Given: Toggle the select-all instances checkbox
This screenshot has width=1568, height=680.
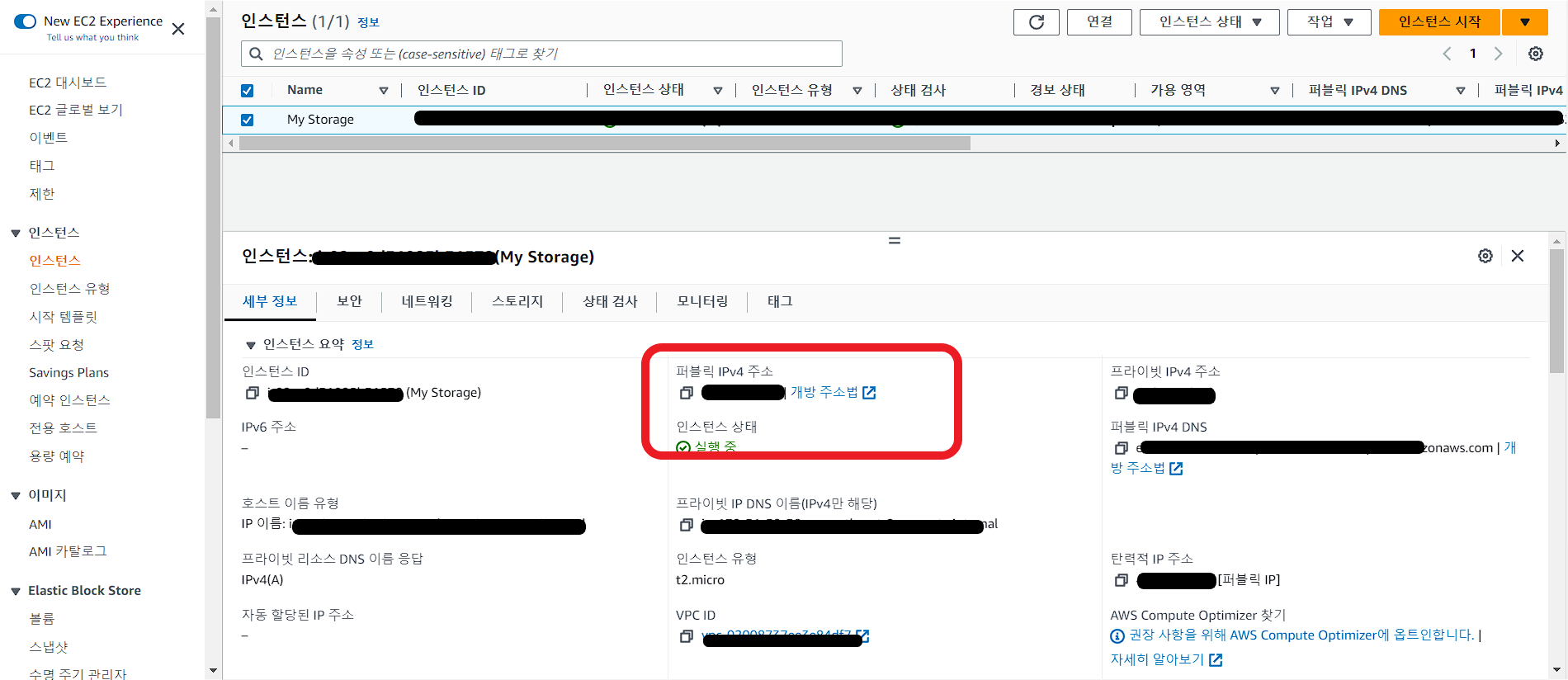Looking at the screenshot, I should point(247,91).
